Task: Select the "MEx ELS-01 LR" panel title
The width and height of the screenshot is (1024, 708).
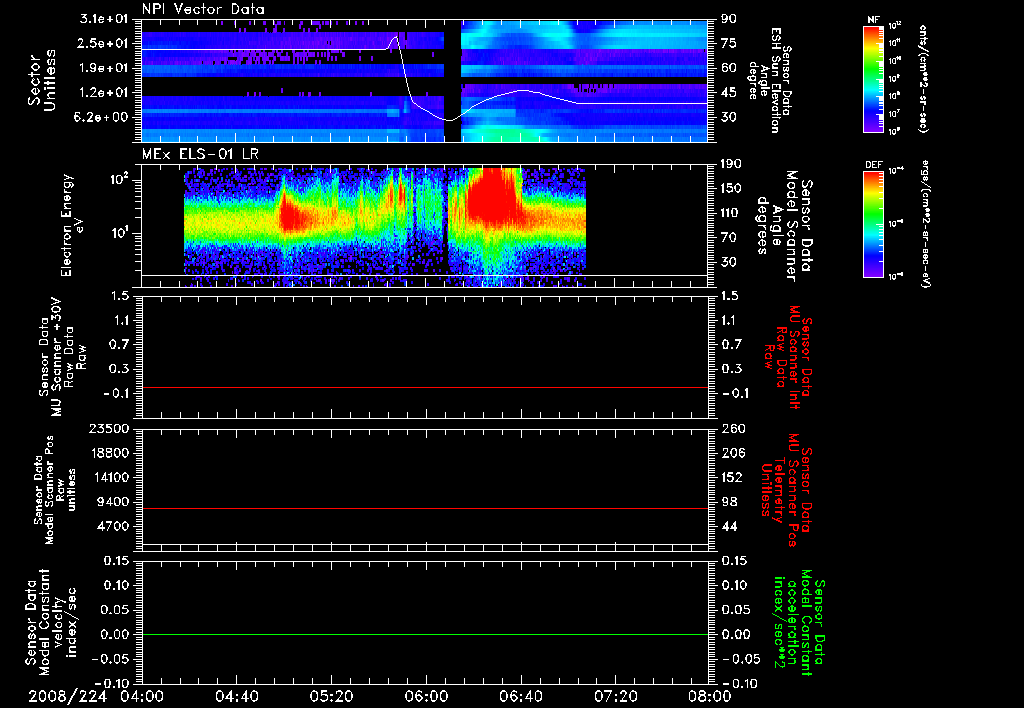Action: (x=200, y=154)
